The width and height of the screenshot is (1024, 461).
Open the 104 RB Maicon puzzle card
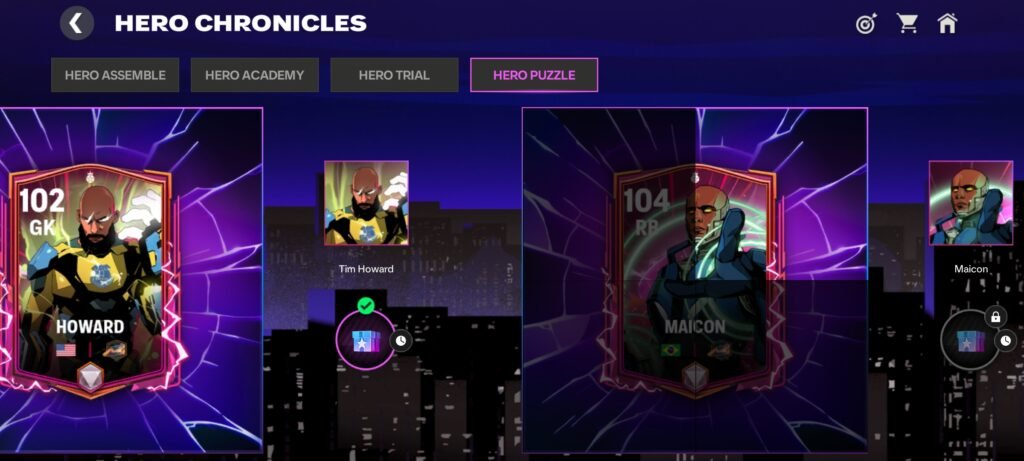click(695, 279)
